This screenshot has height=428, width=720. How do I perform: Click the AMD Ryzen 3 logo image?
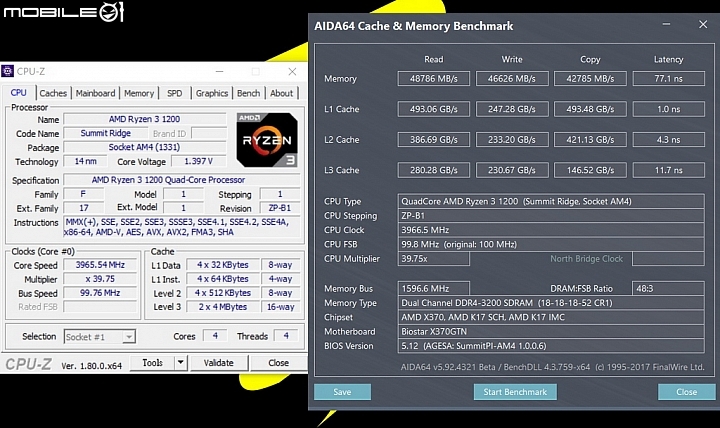pyautogui.click(x=267, y=140)
